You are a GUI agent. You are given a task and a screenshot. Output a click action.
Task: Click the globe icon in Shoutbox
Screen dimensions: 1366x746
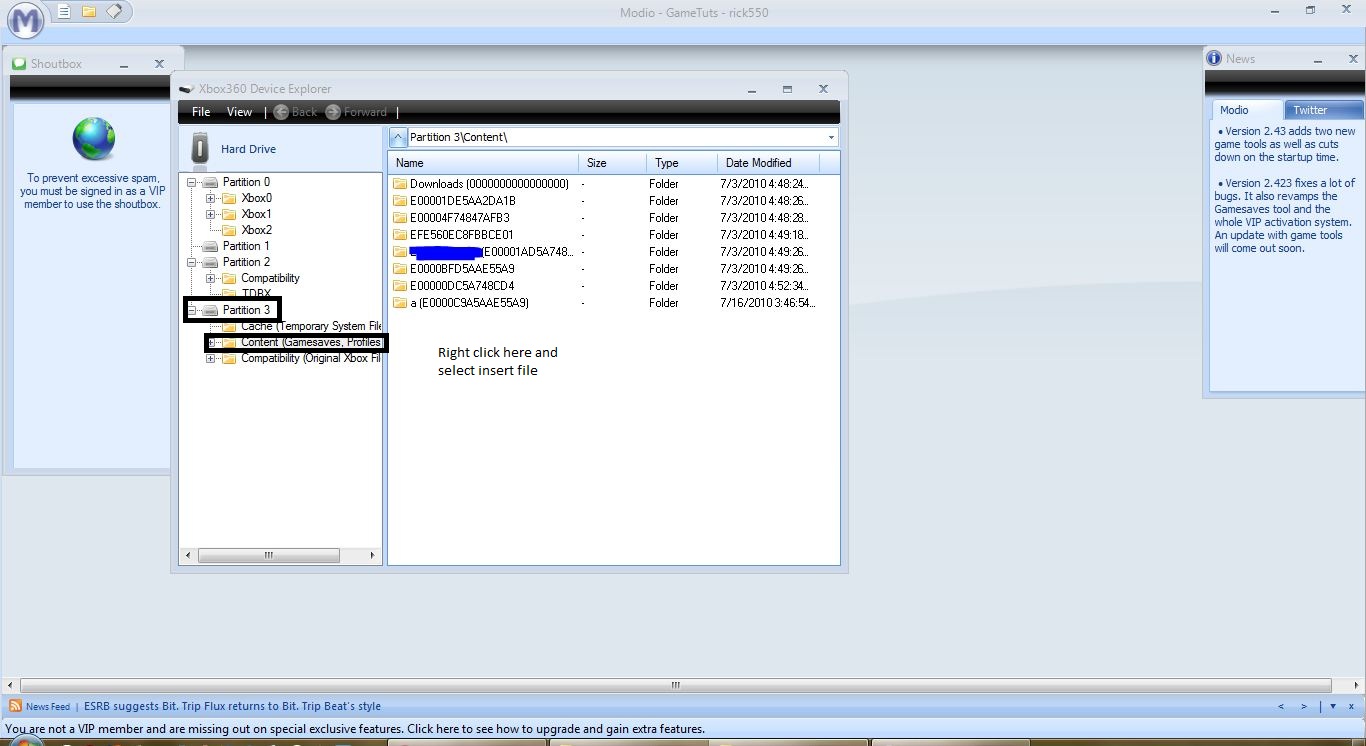(94, 139)
